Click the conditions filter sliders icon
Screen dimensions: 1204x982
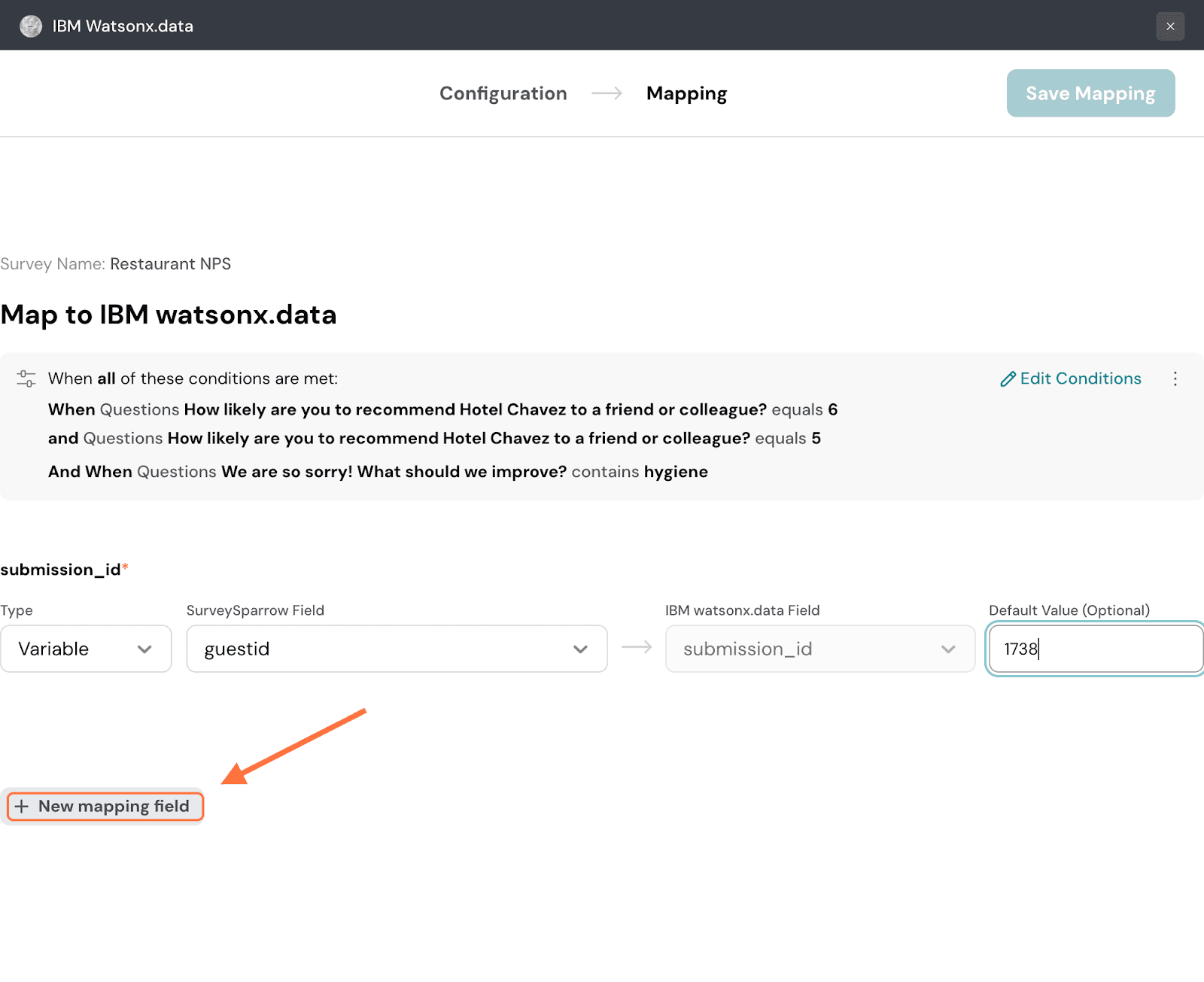(26, 379)
